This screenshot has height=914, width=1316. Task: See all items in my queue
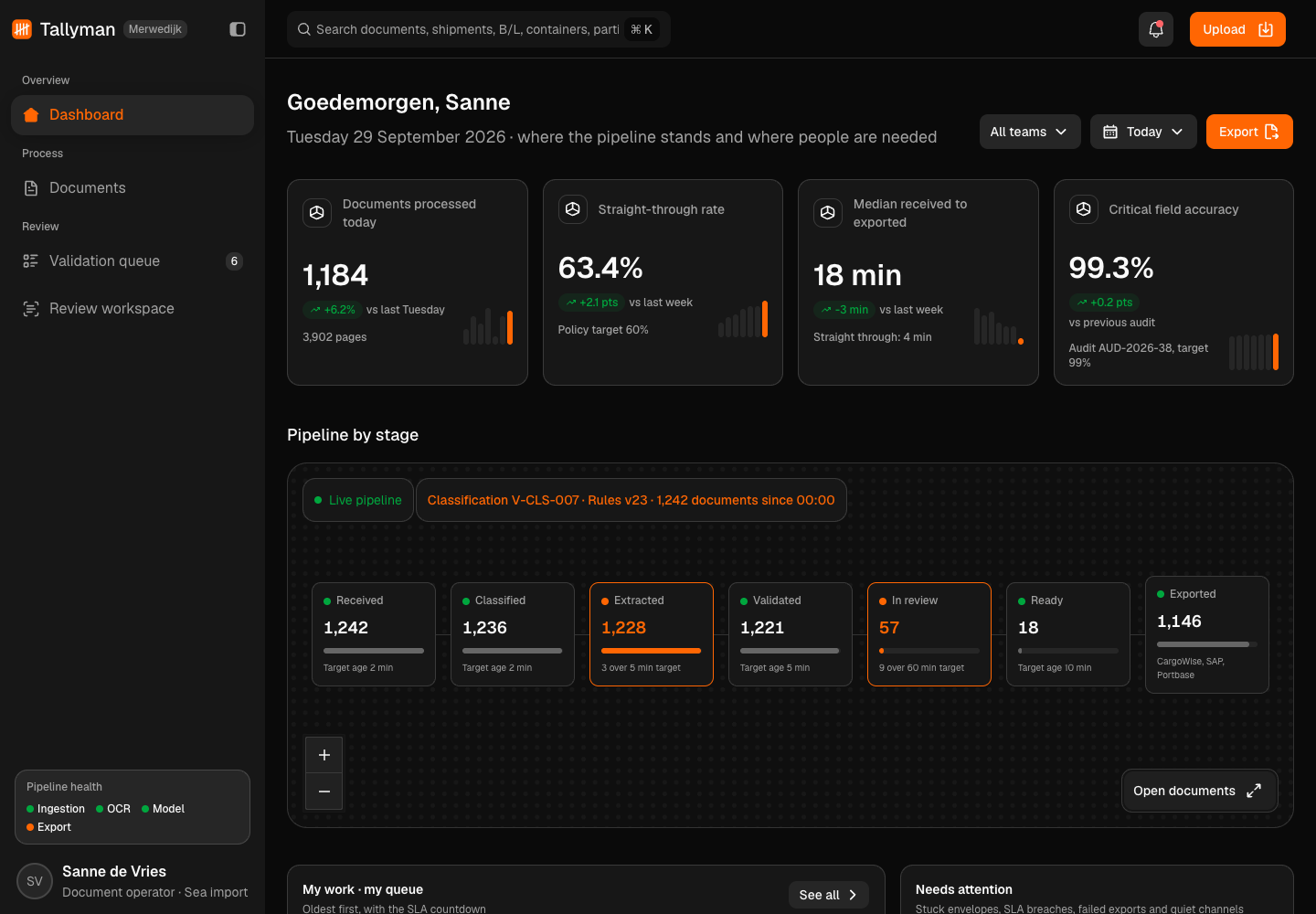(829, 895)
